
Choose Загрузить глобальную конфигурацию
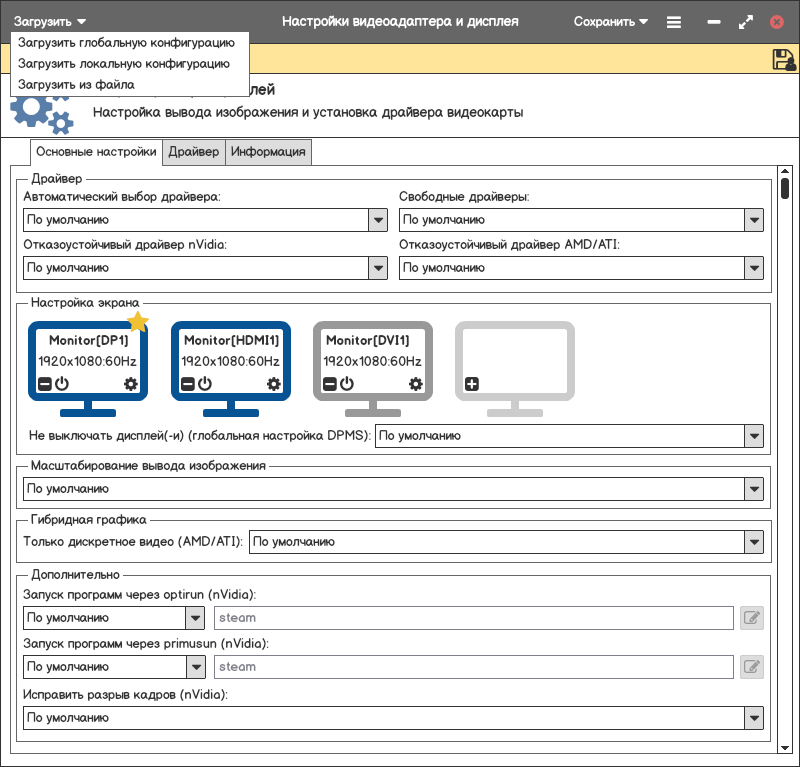click(126, 43)
